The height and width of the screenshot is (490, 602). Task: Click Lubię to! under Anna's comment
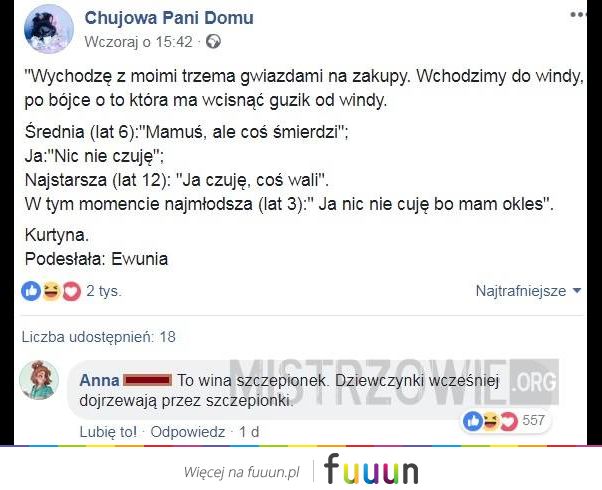point(108,432)
